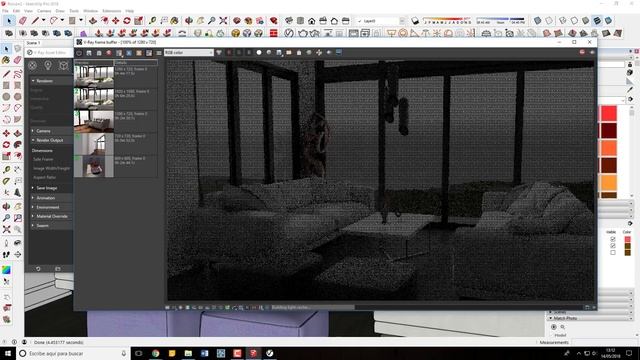Open fifth render history thumbnail 800 x 800
Viewport: 640px width, 360px height.
pyautogui.click(x=94, y=166)
